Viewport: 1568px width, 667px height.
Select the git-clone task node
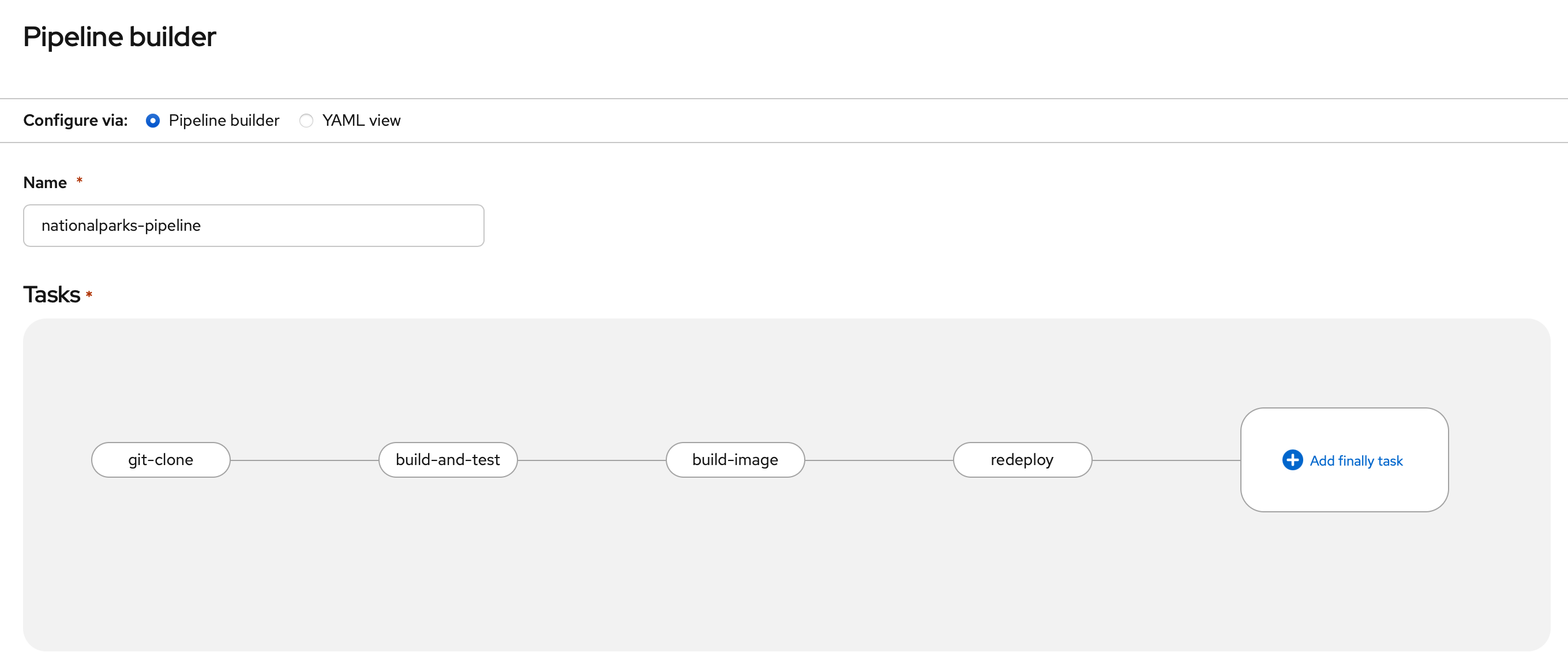(161, 460)
